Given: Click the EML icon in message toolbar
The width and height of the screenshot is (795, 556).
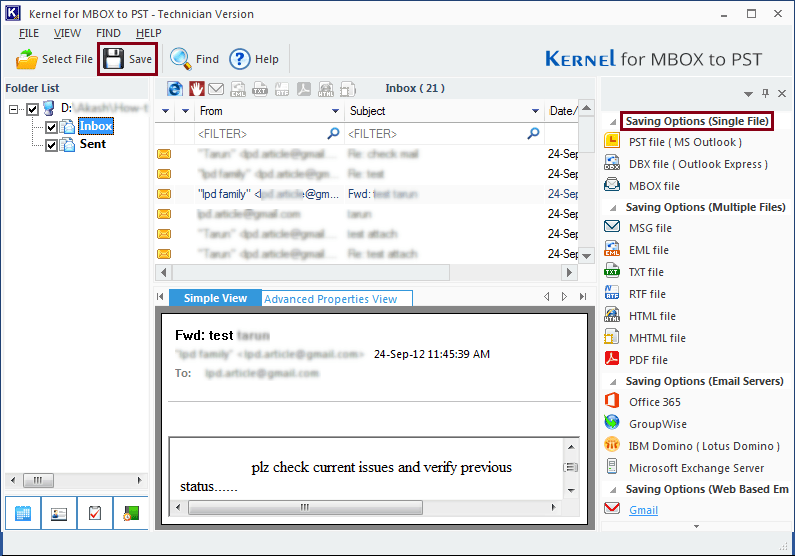Looking at the screenshot, I should click(238, 89).
